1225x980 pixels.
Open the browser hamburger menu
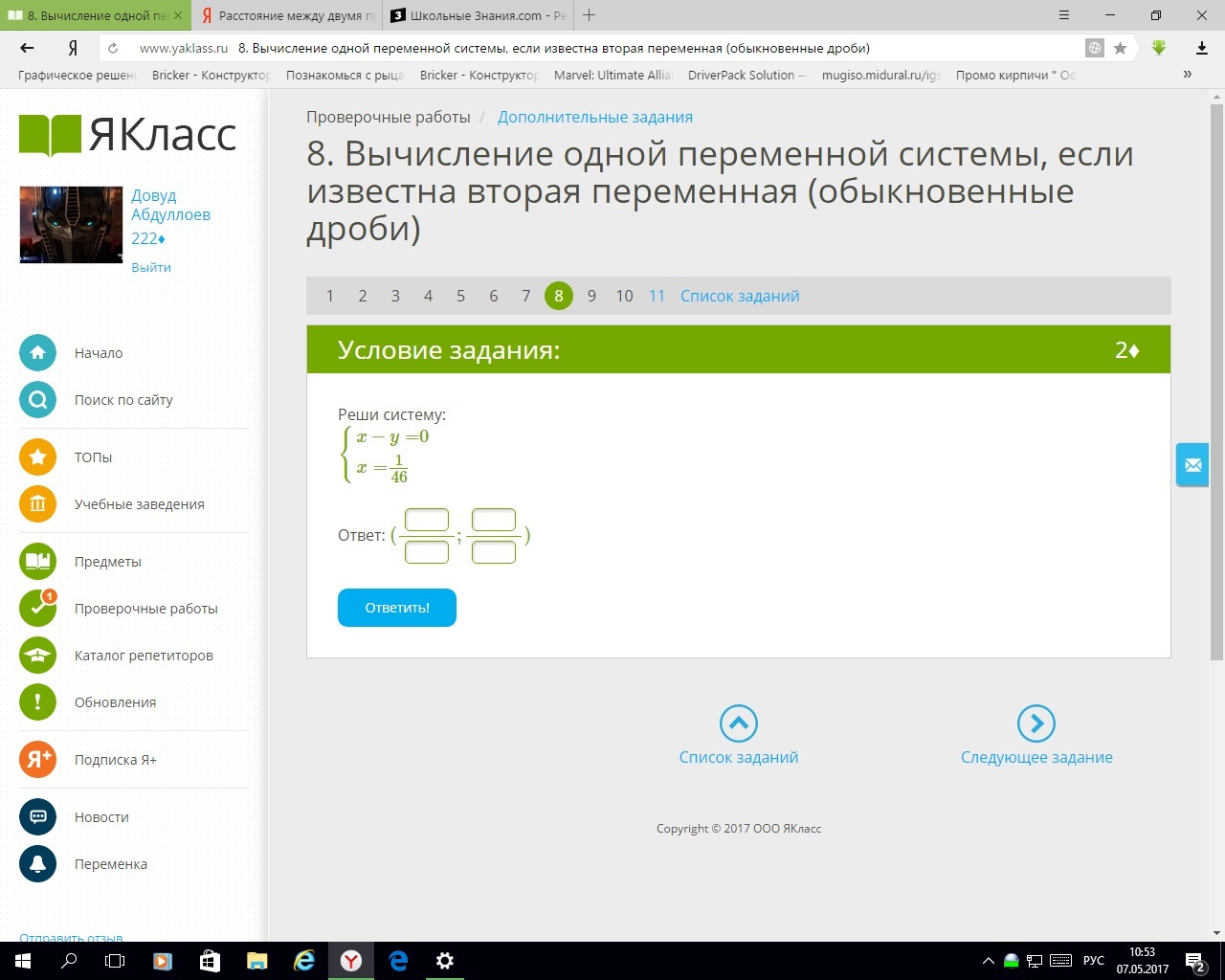[1064, 15]
